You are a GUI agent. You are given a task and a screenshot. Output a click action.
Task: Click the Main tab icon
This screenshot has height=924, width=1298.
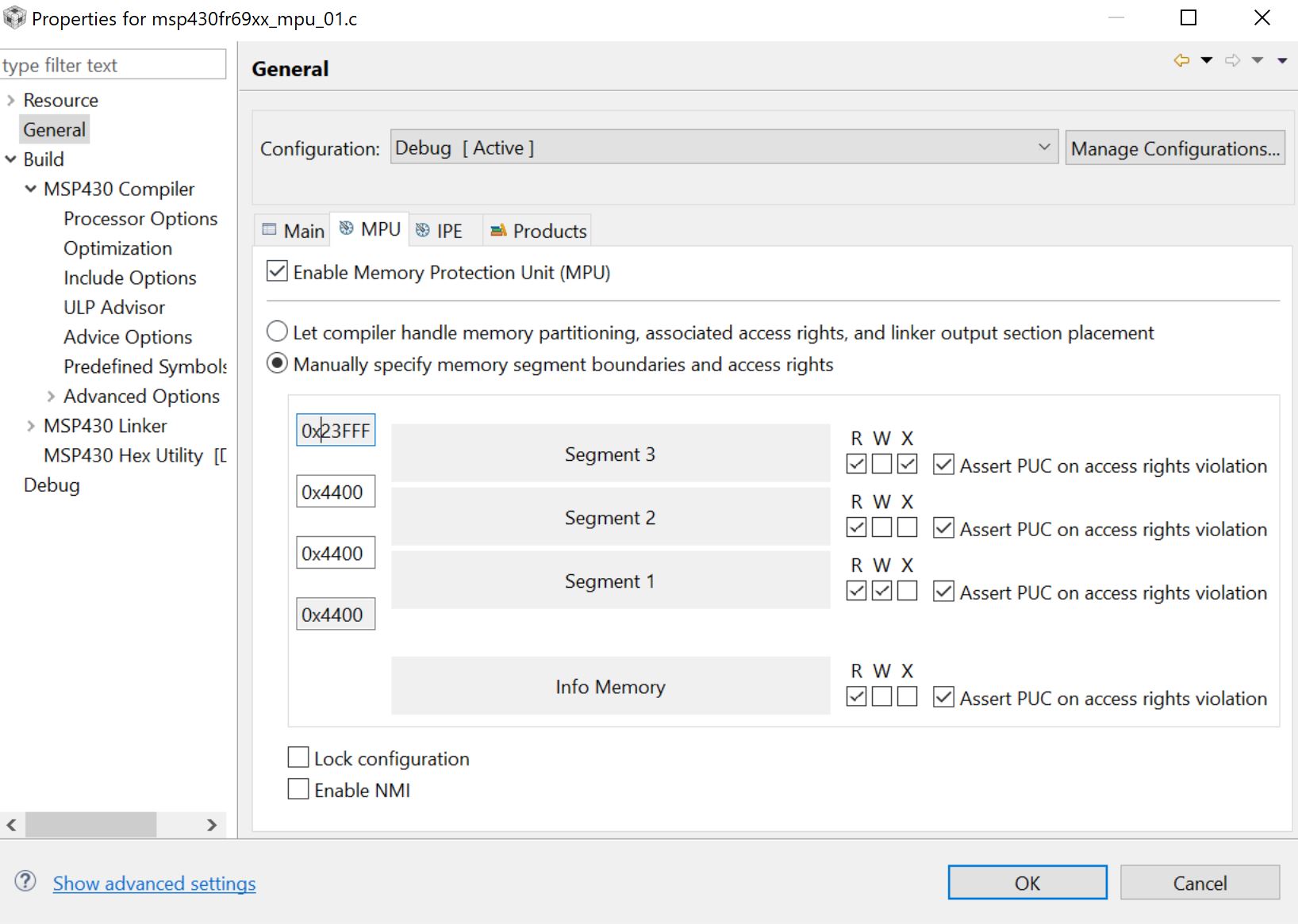click(x=270, y=230)
